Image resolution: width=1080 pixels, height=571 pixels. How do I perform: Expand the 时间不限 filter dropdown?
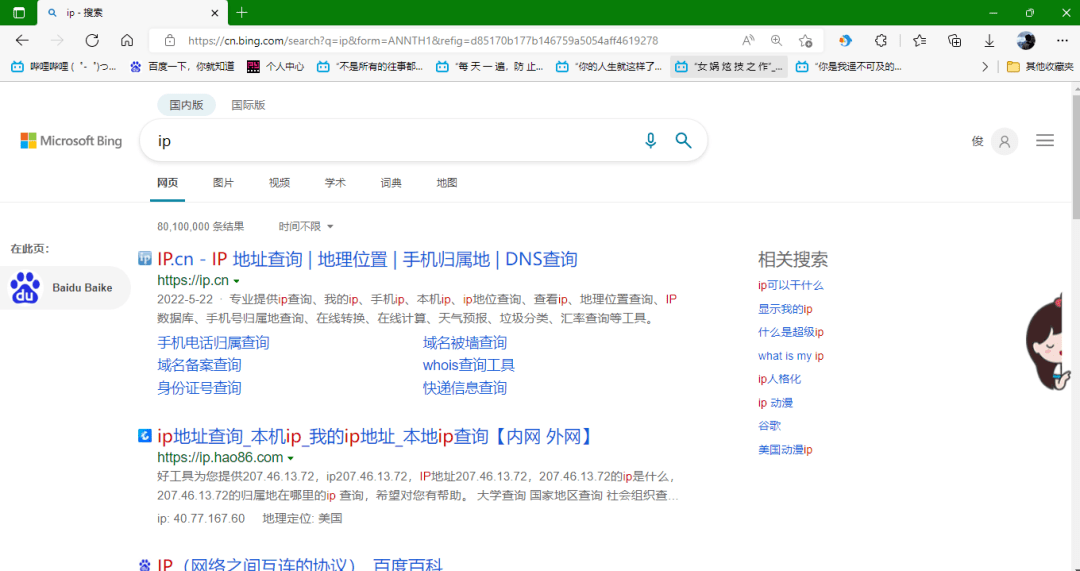coord(306,227)
